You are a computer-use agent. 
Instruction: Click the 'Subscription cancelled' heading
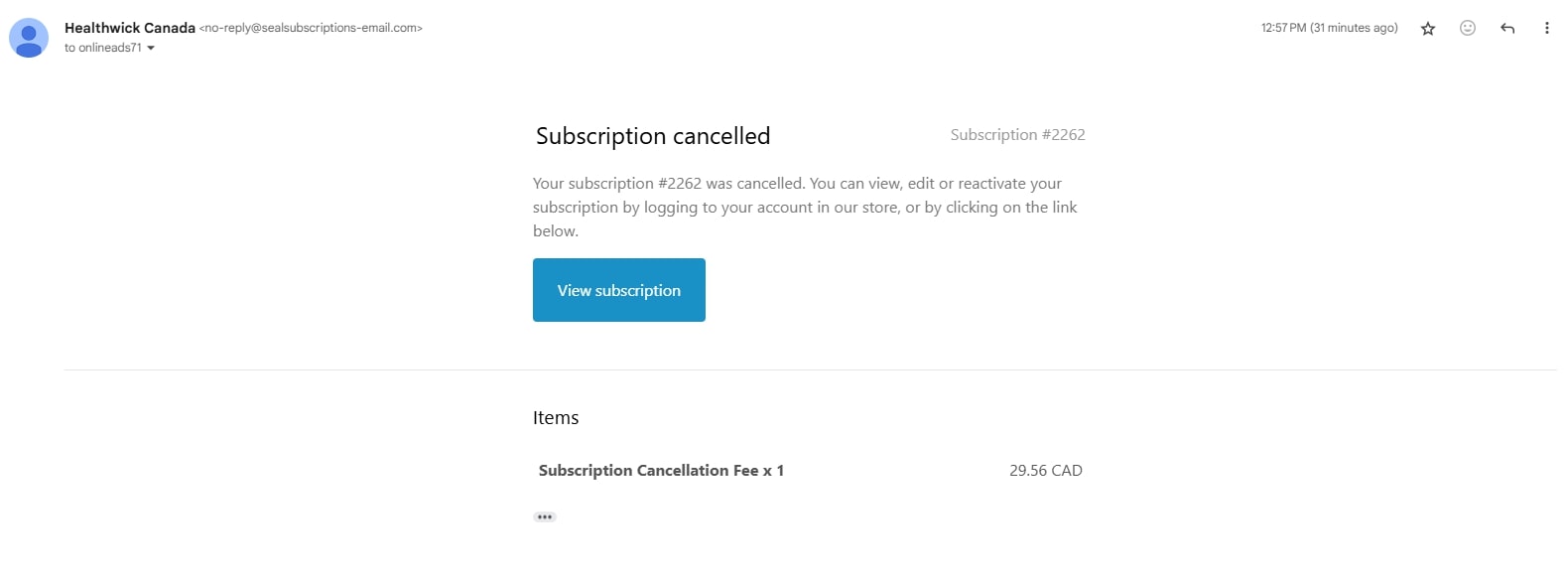(x=653, y=136)
